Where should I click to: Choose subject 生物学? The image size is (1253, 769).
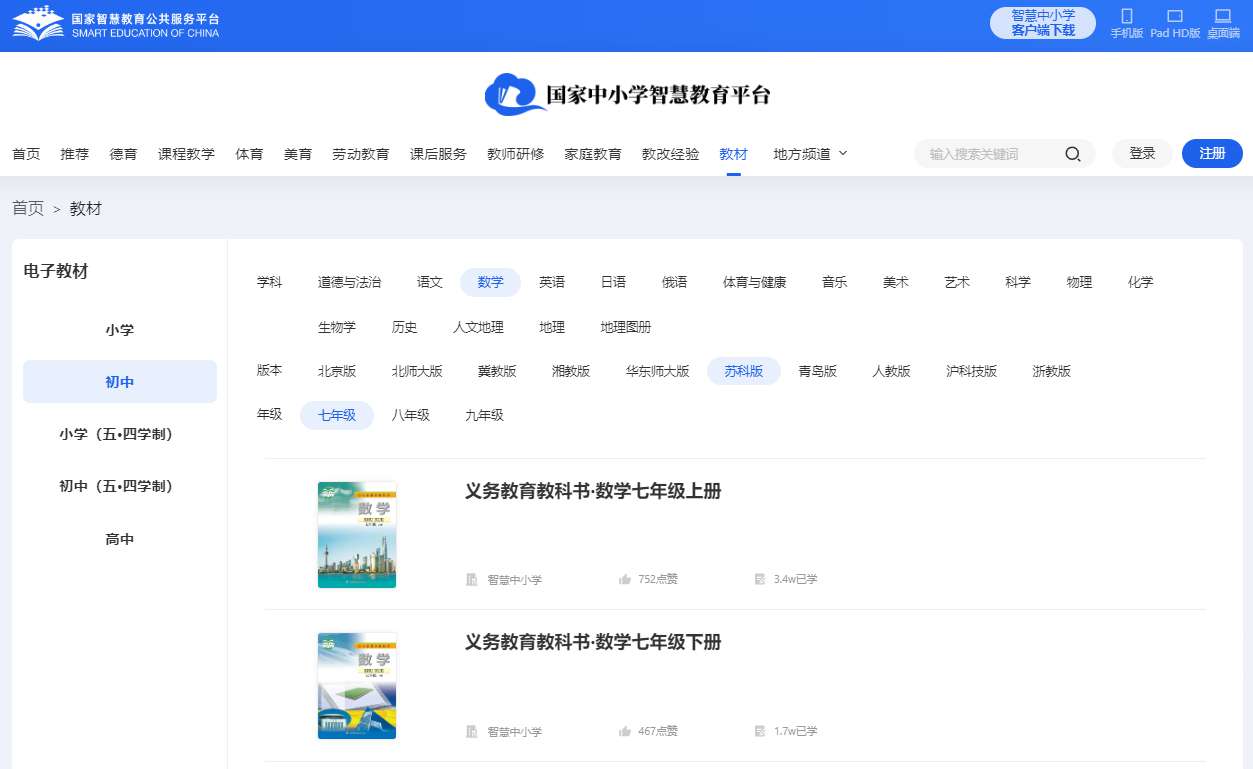(336, 327)
